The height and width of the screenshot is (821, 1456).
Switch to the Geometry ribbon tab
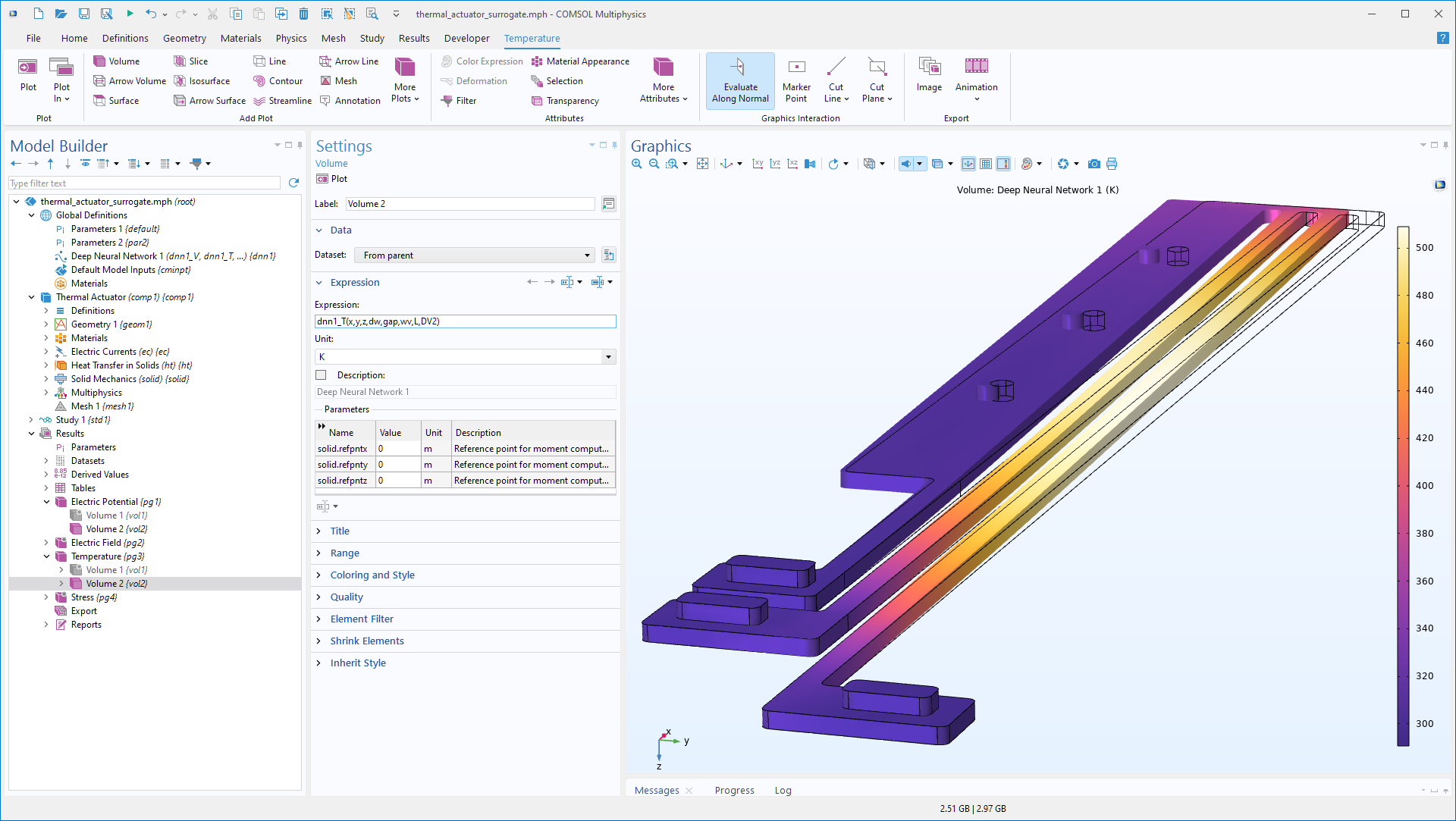[184, 38]
